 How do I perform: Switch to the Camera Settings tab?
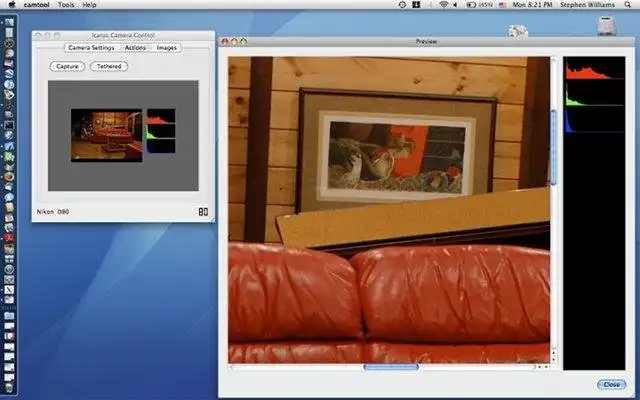pyautogui.click(x=91, y=48)
